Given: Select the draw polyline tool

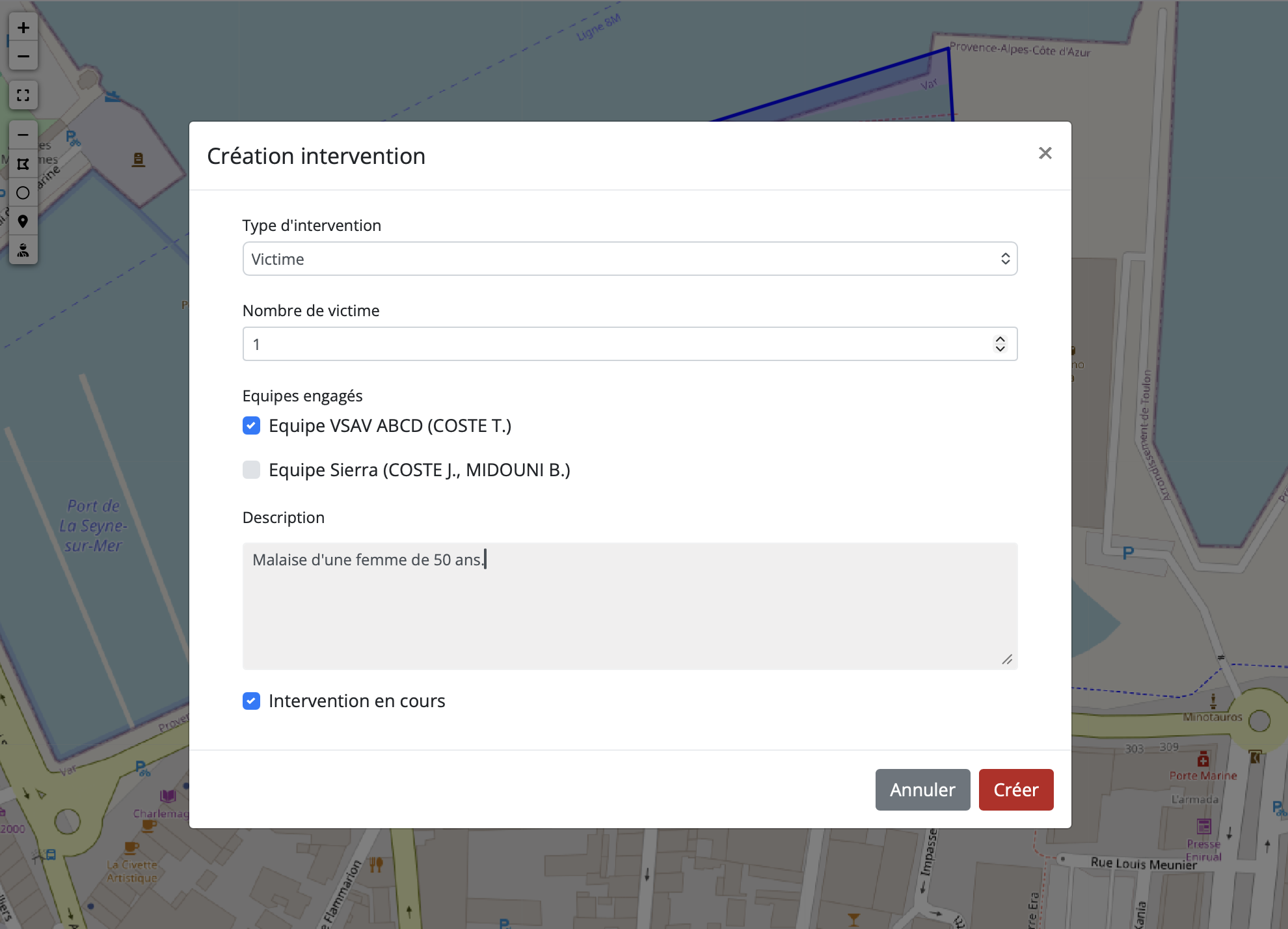Looking at the screenshot, I should (x=23, y=135).
